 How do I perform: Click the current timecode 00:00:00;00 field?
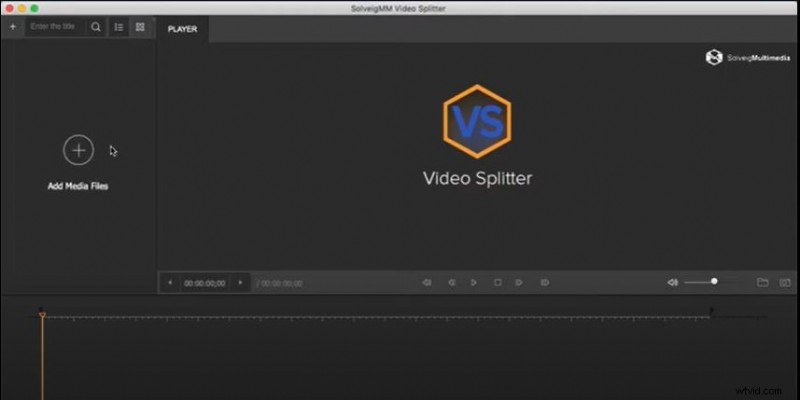click(205, 283)
